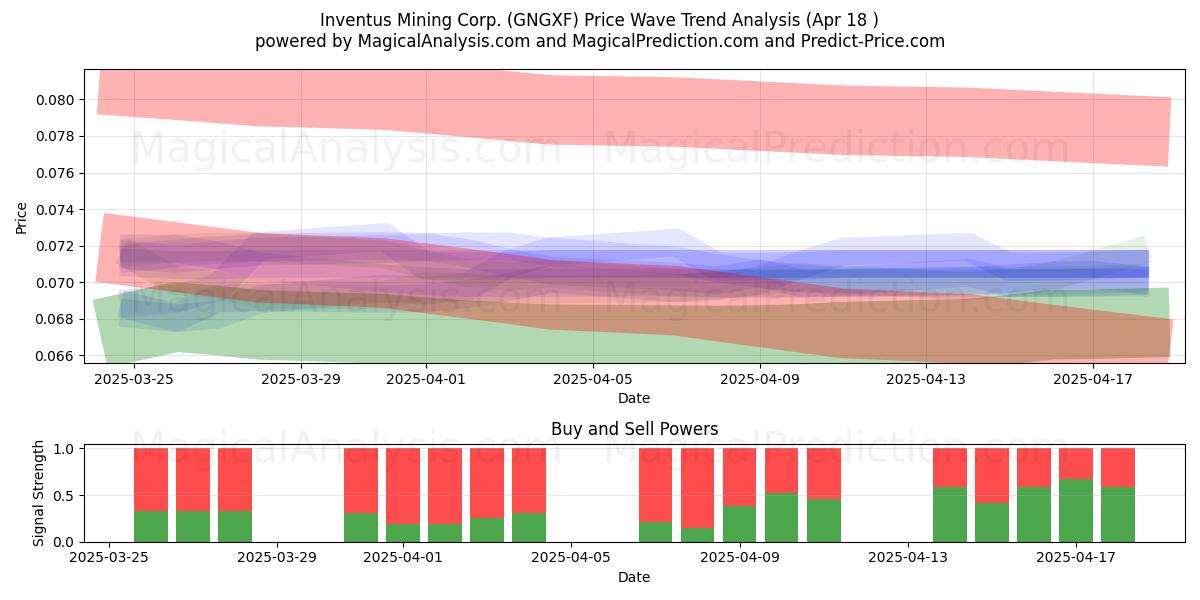The height and width of the screenshot is (600, 1200).
Task: Click 2025-04-01 on the price chart date axis
Action: tap(427, 379)
